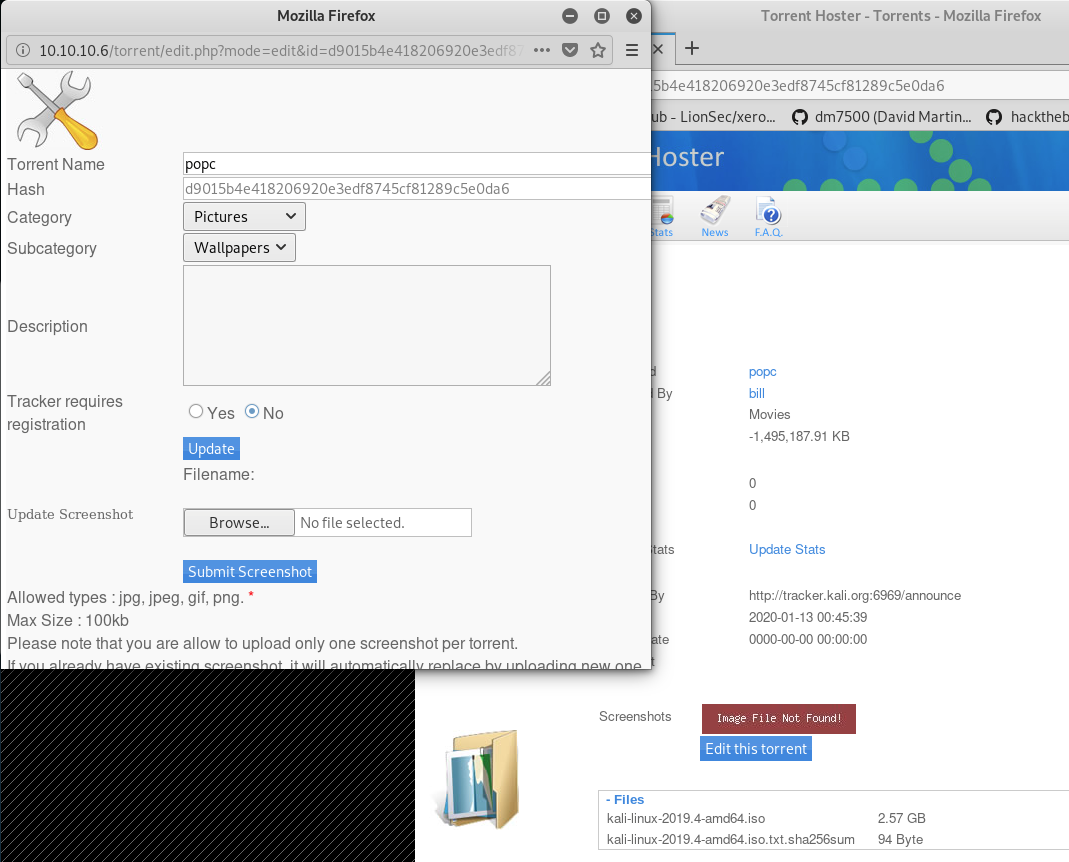
Task: Click the tools wrench-and-screwdriver icon
Action: [55, 109]
